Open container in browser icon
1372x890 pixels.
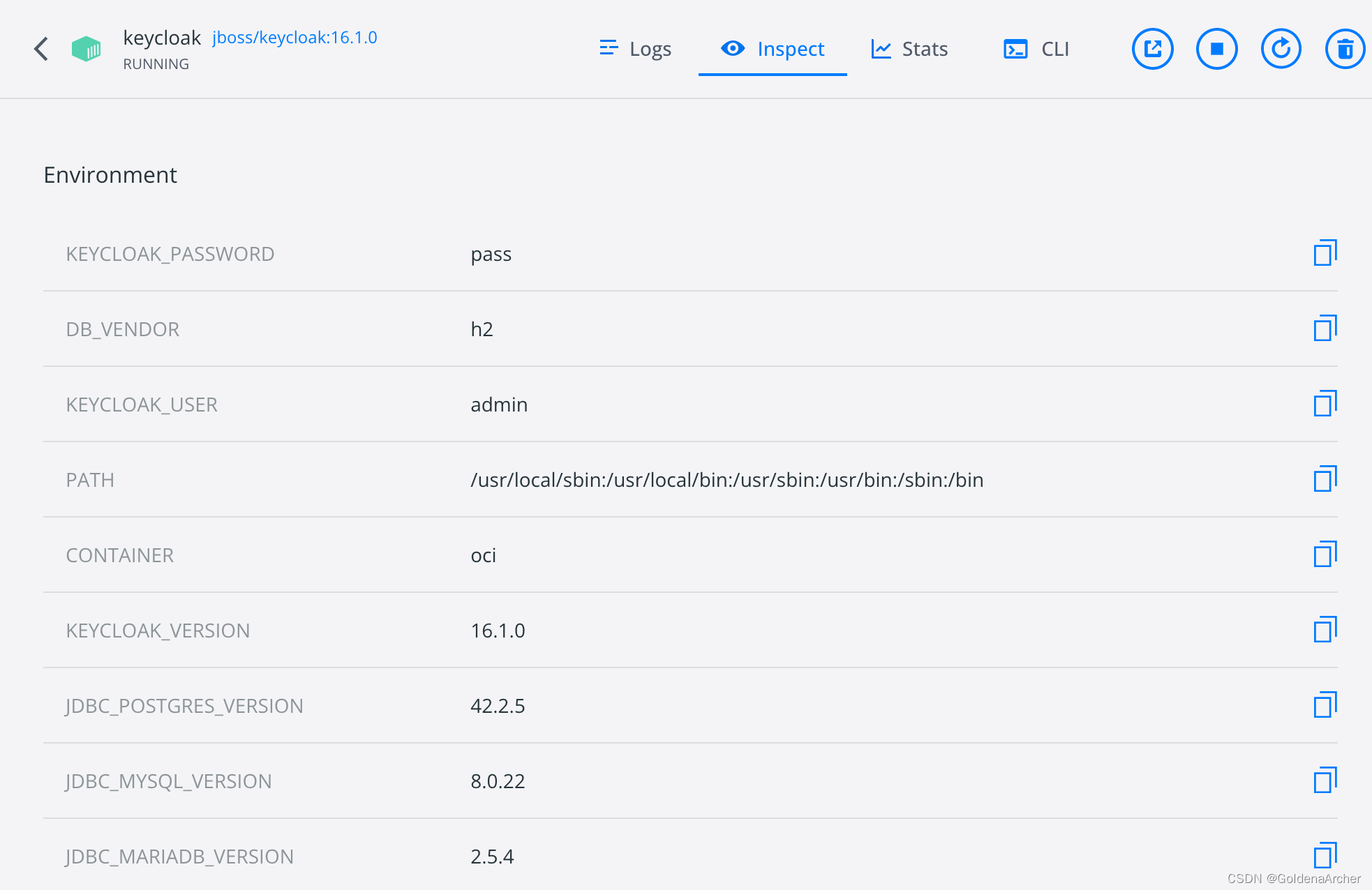1152,49
